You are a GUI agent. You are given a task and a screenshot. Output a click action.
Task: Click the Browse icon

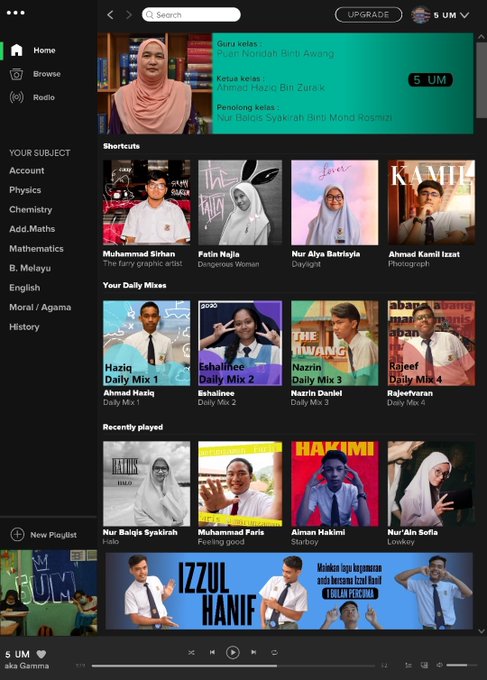16,74
